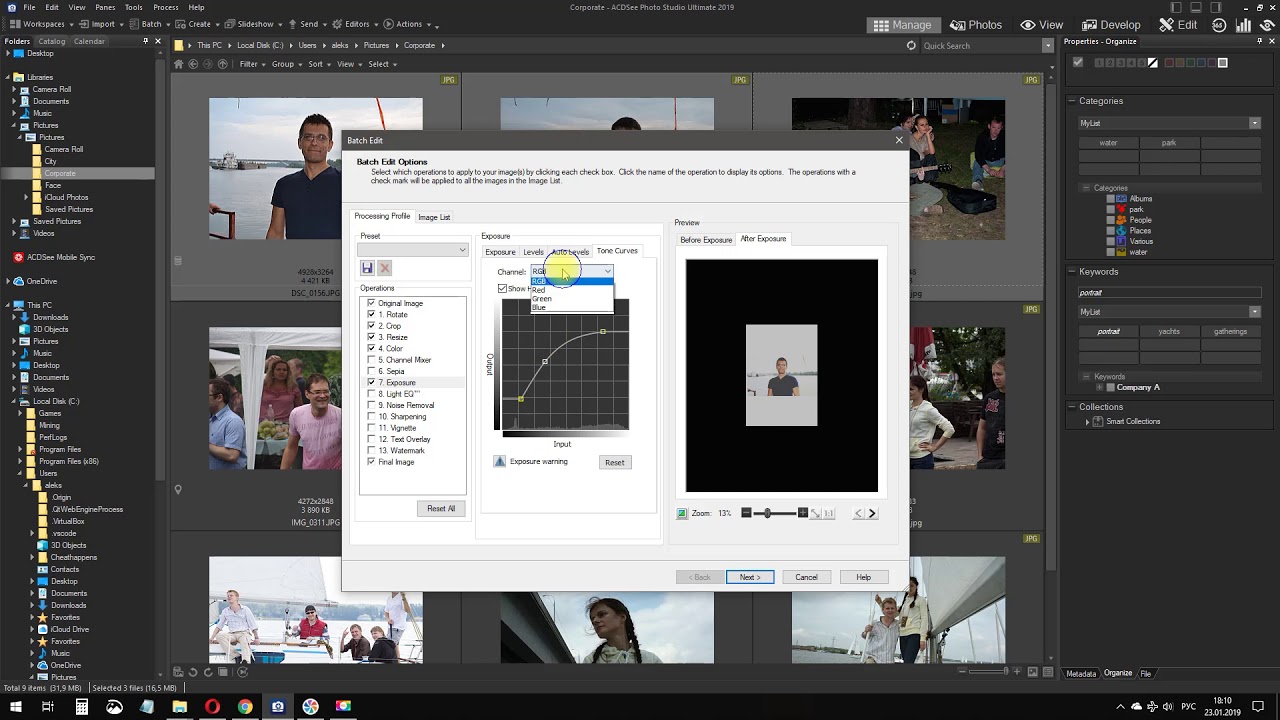
Task: Set preview zoom to actual size 1:1
Action: 828,513
